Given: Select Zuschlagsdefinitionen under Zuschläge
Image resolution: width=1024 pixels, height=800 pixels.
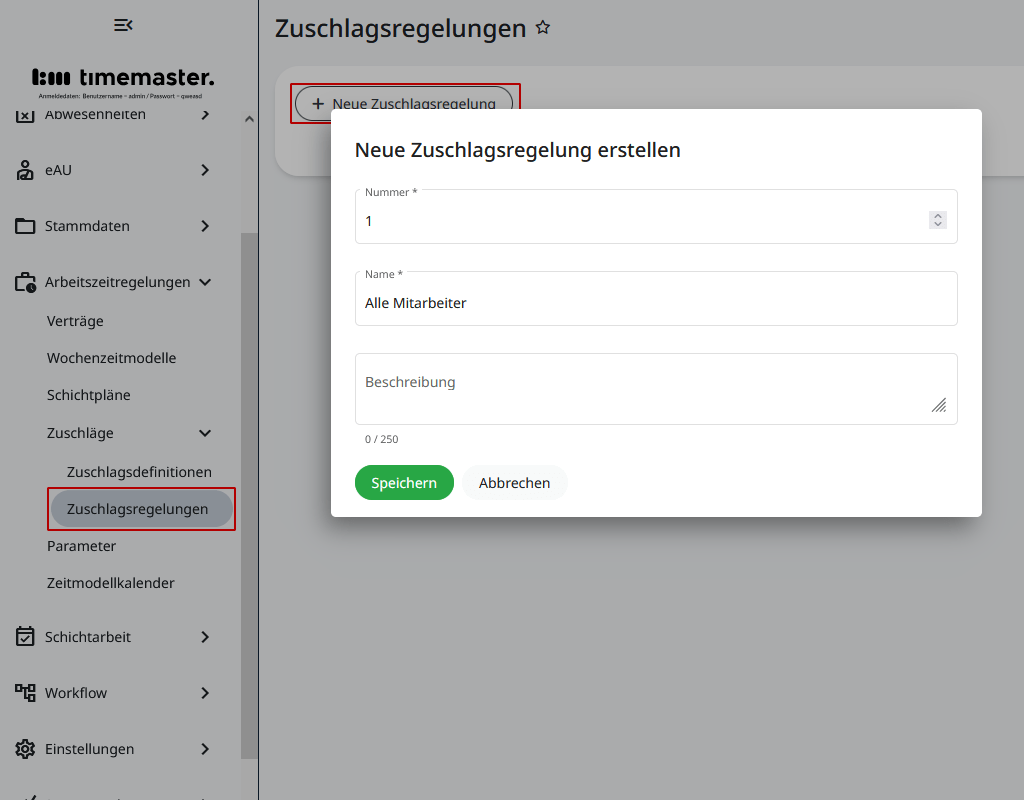Looking at the screenshot, I should click(139, 471).
